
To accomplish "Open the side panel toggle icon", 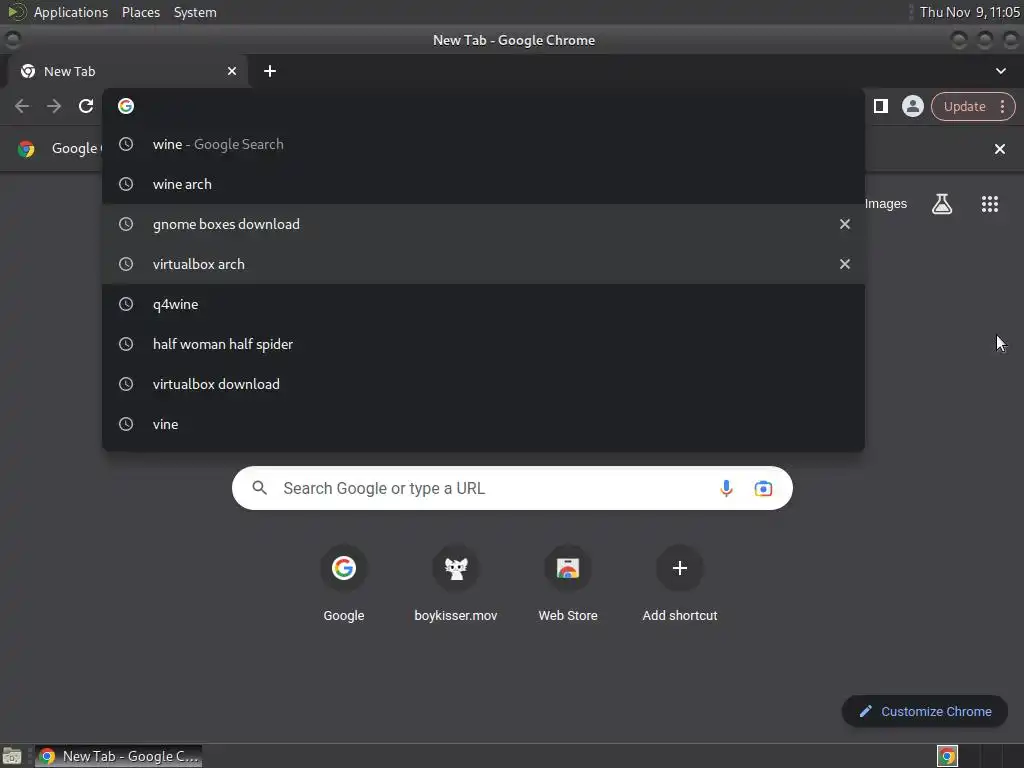I will [x=880, y=106].
